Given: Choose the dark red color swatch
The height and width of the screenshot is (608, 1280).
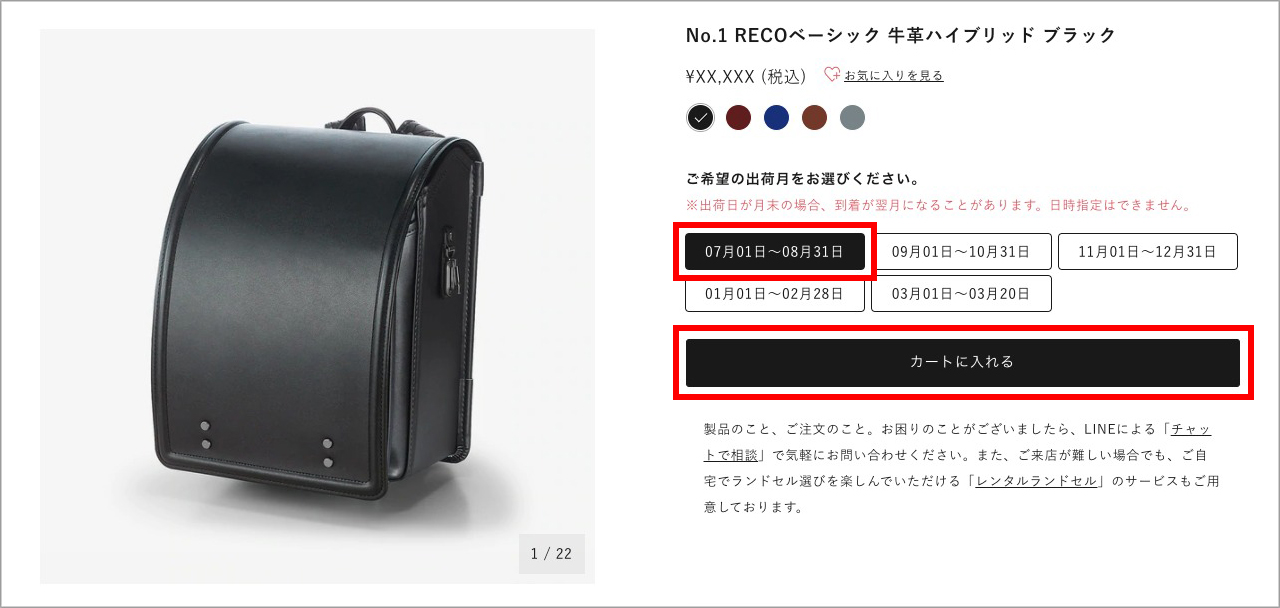Looking at the screenshot, I should point(738,117).
